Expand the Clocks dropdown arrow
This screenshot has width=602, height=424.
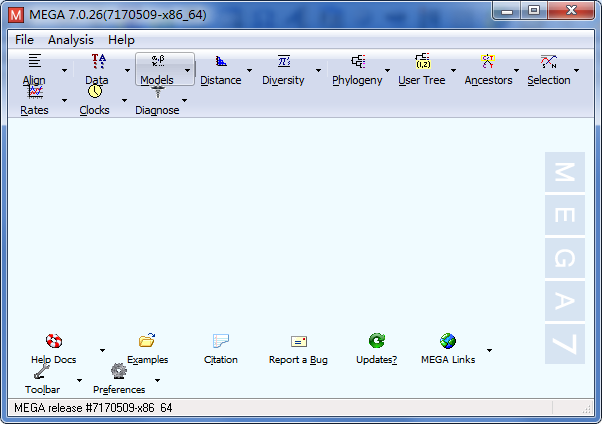[124, 100]
